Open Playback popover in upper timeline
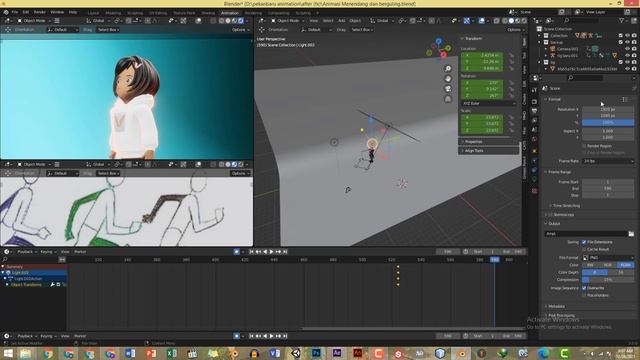 pyautogui.click(x=27, y=252)
